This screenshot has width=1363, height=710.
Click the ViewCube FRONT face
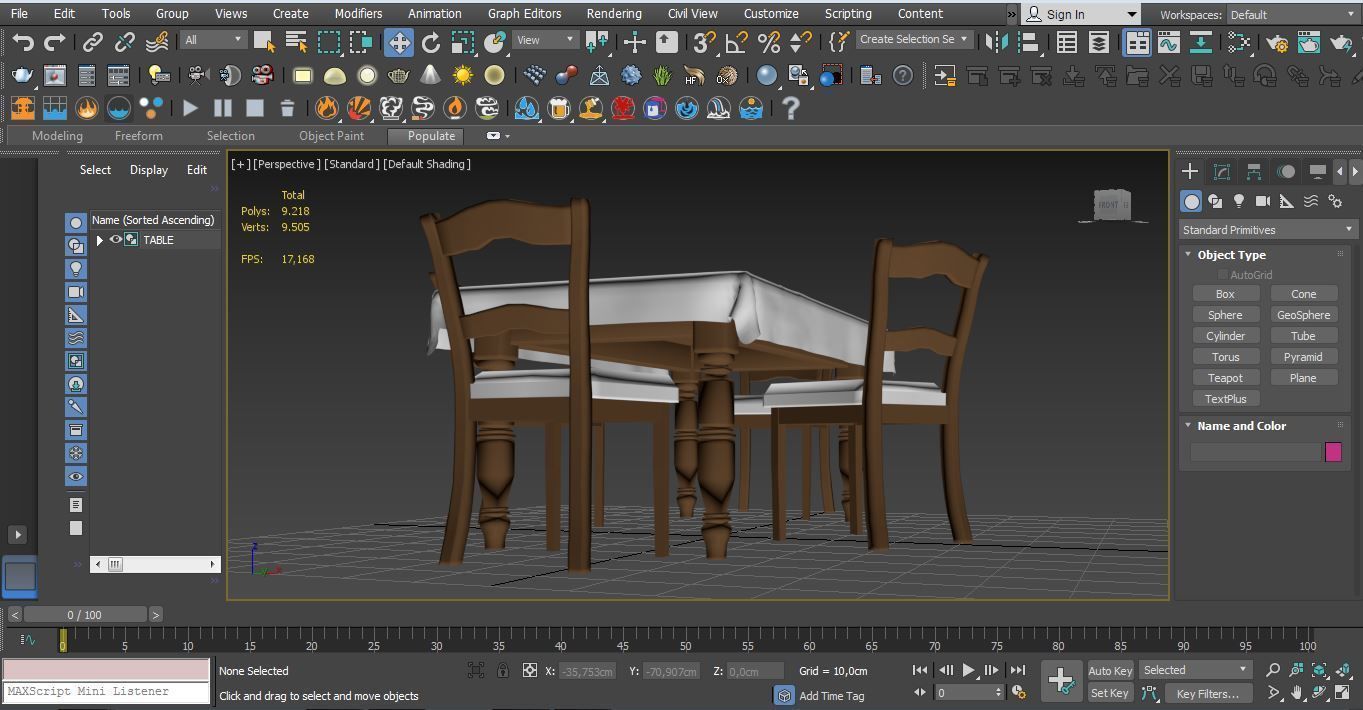(1111, 205)
